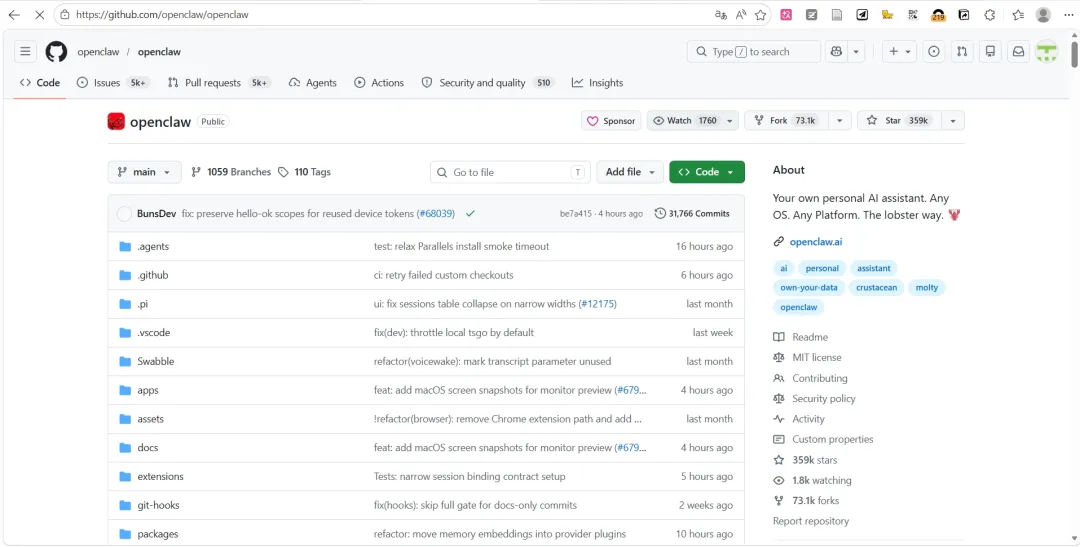1080x547 pixels.
Task: View the 31,766 Commits history
Action: pos(692,214)
